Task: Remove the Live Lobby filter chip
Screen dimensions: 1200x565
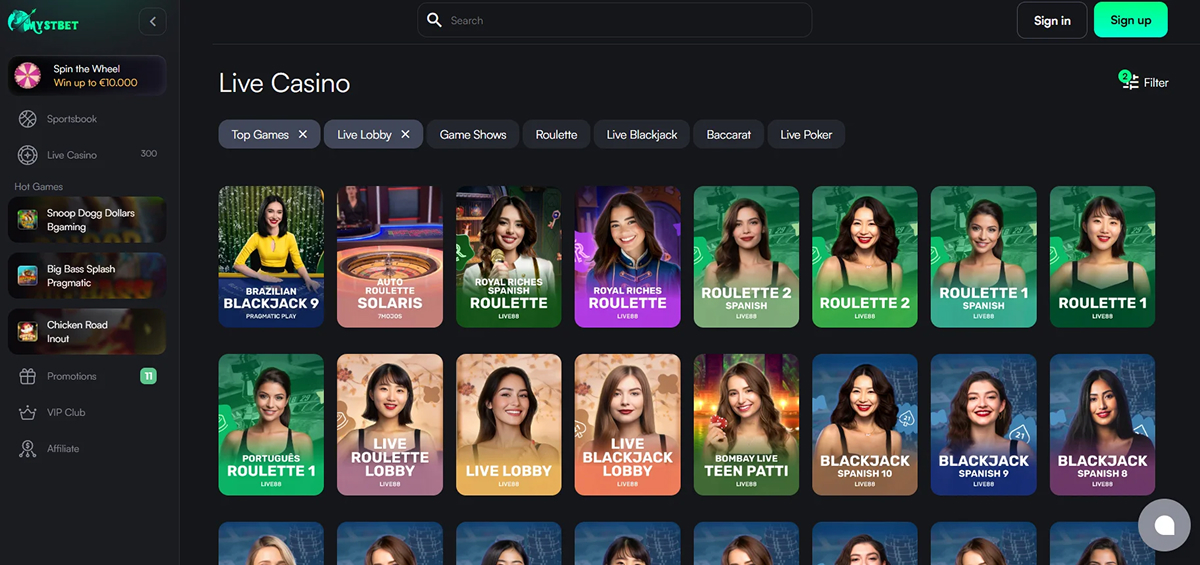Action: [405, 135]
